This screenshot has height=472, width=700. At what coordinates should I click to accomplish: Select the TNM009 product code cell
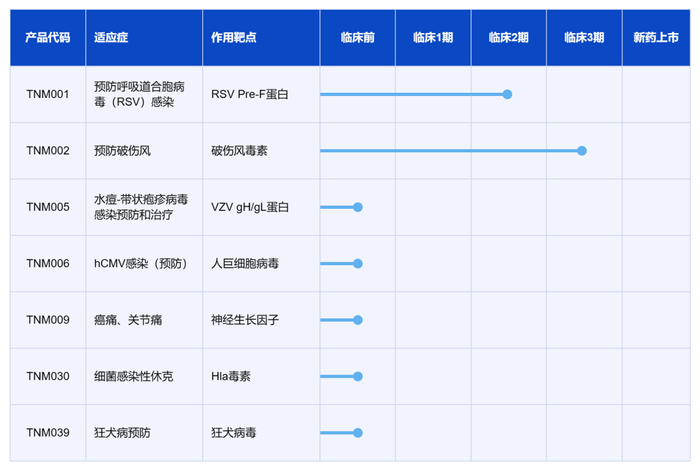[x=48, y=320]
